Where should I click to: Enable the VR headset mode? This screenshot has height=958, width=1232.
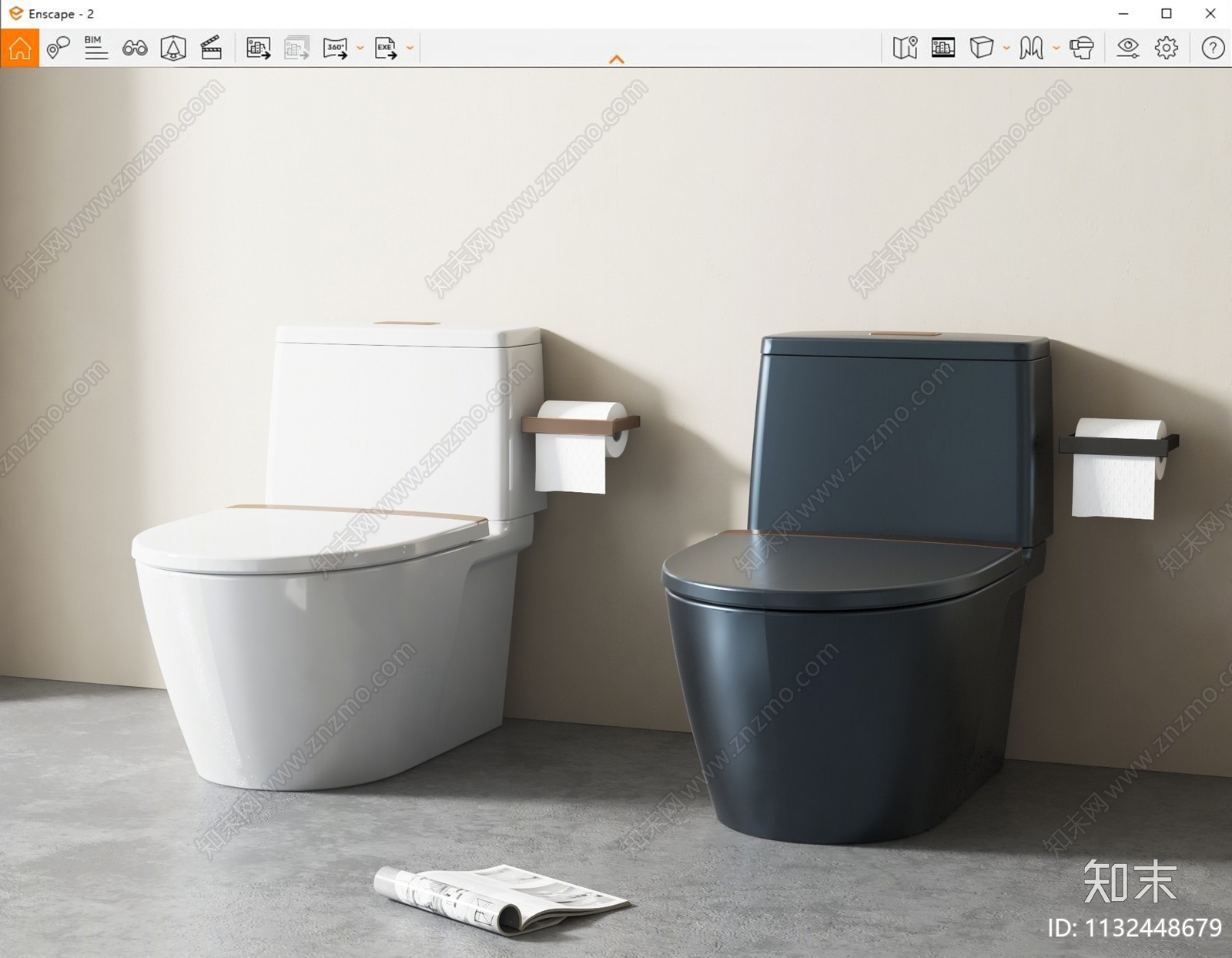point(1082,48)
